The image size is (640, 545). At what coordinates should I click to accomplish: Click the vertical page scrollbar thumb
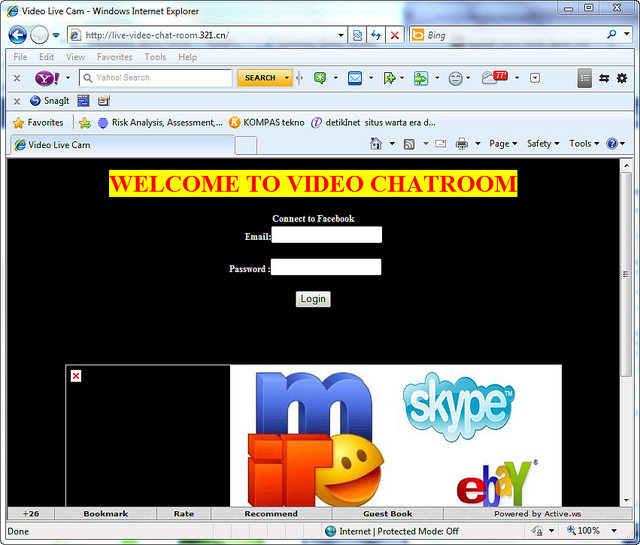pyautogui.click(x=626, y=274)
